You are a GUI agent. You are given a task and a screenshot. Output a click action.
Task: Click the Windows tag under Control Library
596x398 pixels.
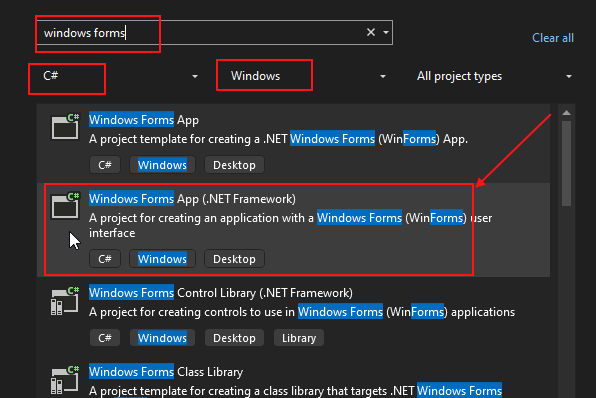tap(162, 338)
